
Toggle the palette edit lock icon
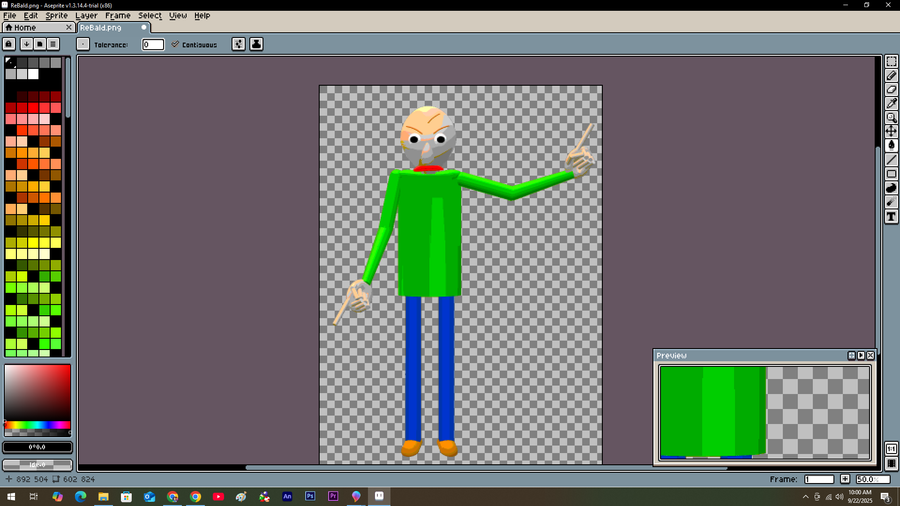pyautogui.click(x=9, y=44)
